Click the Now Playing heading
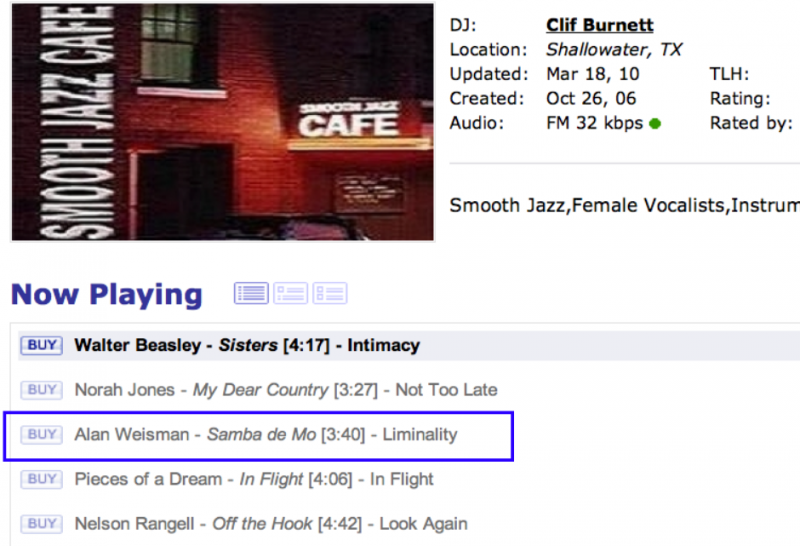This screenshot has width=800, height=546. (107, 295)
